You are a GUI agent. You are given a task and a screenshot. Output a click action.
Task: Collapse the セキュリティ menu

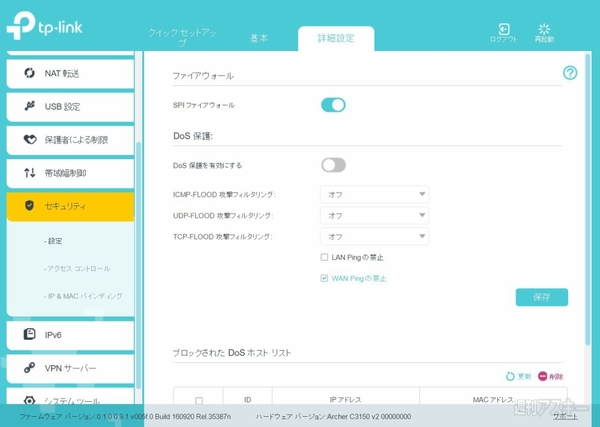tap(70, 206)
